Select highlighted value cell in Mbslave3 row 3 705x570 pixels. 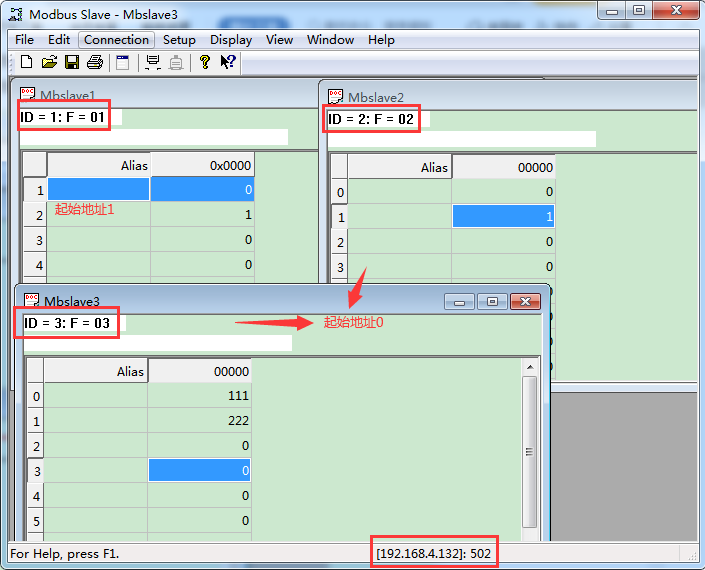(x=199, y=470)
